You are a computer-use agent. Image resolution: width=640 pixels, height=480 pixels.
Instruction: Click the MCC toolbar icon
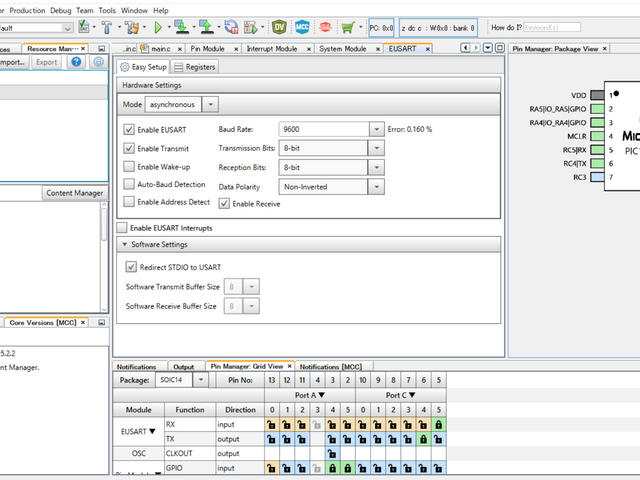pos(300,28)
